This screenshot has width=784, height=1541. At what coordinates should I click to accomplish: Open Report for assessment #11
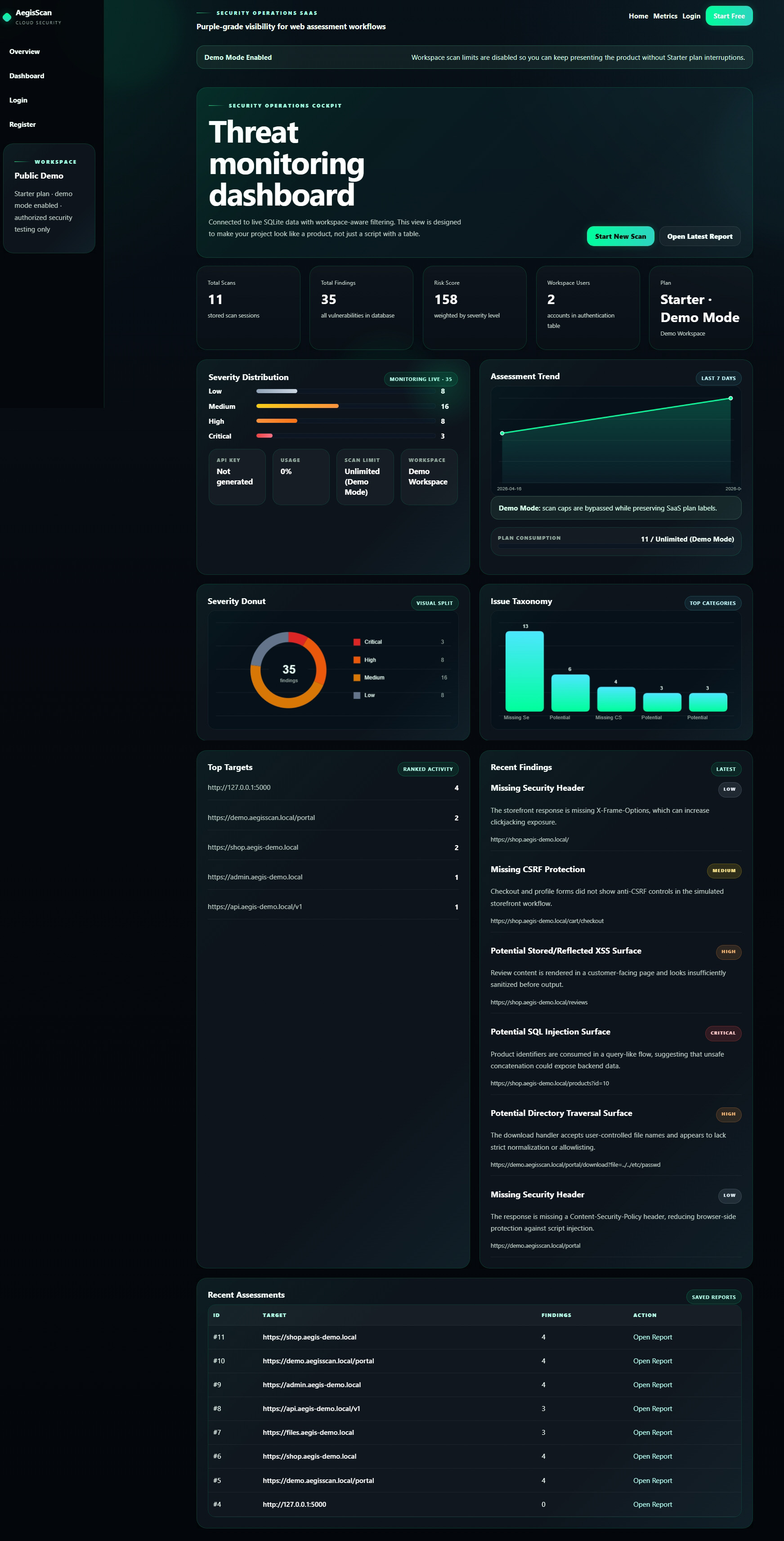653,1337
